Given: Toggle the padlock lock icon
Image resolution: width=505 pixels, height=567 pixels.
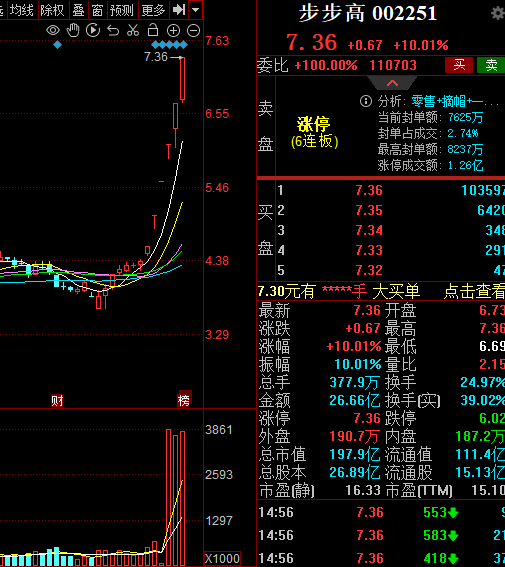Looking at the screenshot, I should [x=153, y=30].
